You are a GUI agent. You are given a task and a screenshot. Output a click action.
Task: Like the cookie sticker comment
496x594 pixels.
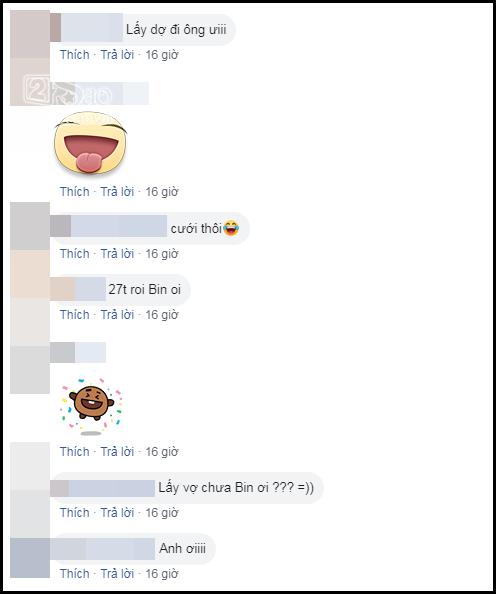(x=75, y=452)
